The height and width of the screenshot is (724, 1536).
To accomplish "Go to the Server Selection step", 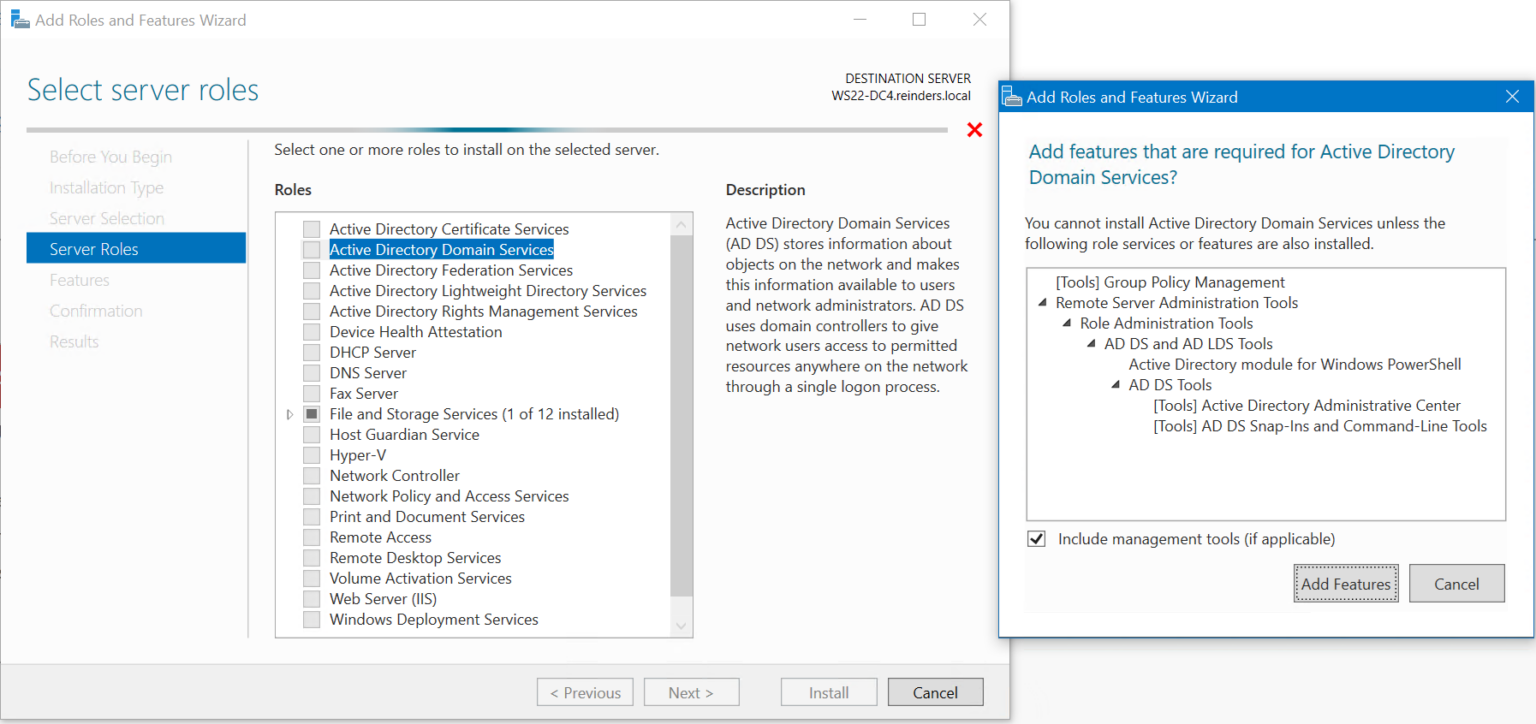I will click(x=107, y=217).
